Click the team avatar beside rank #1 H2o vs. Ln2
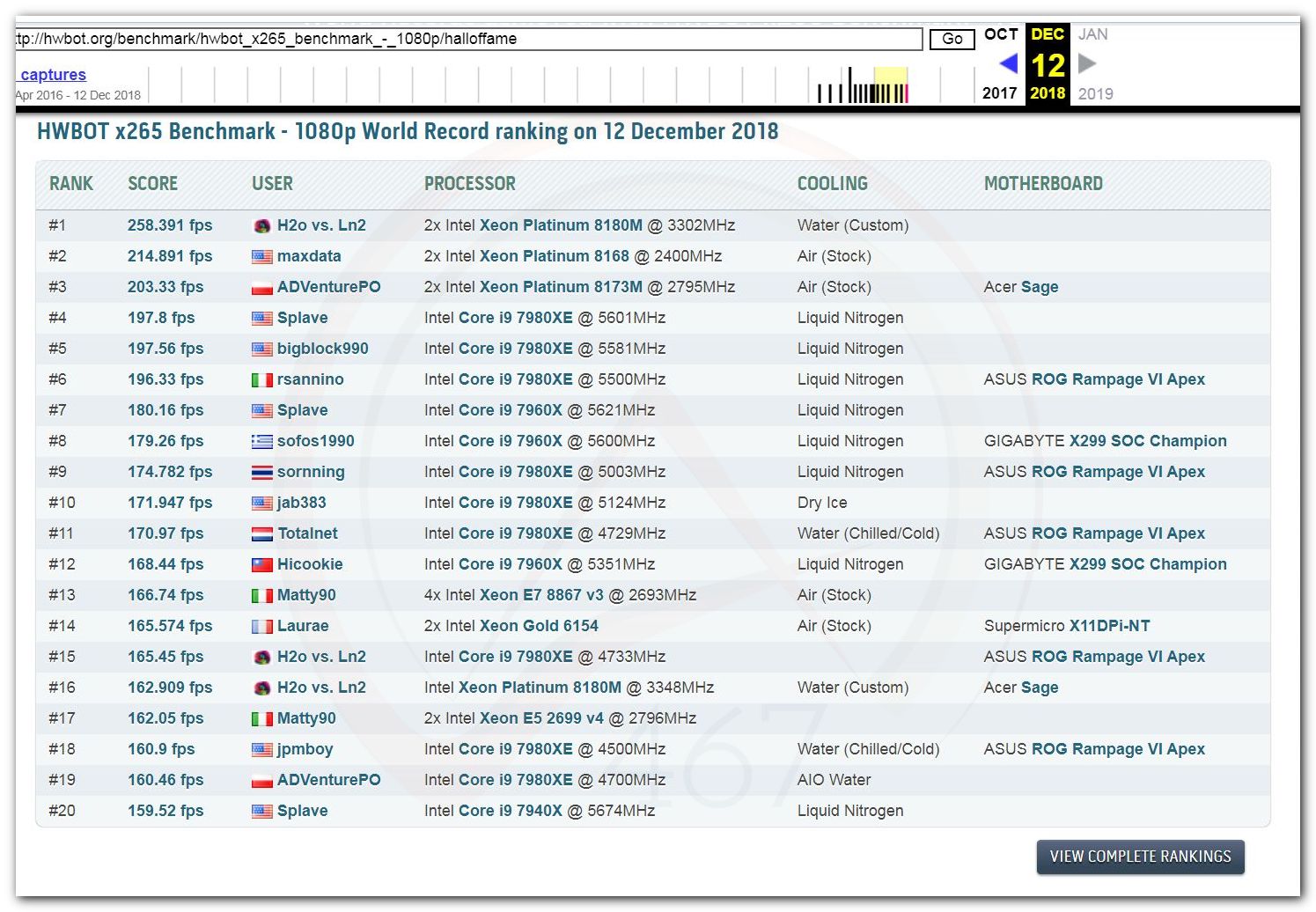Image resolution: width=1316 pixels, height=912 pixels. [261, 226]
